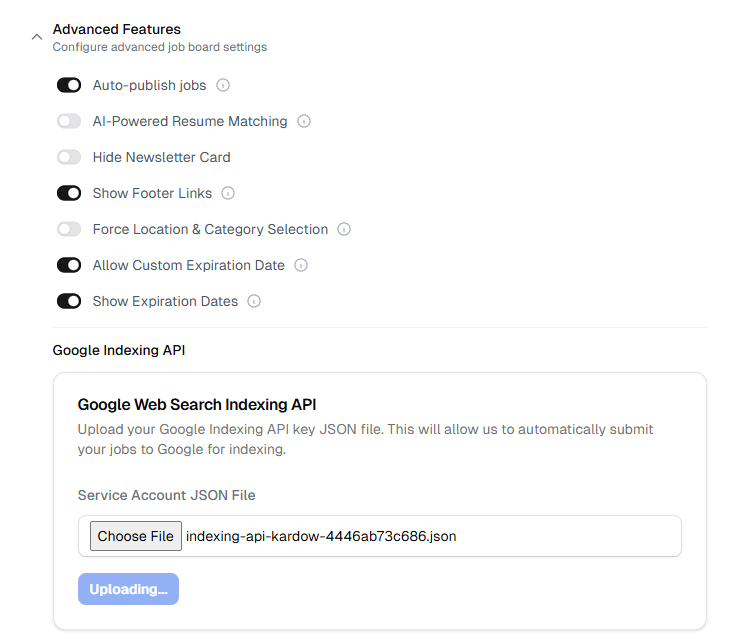Click the Google Indexing API section heading

(x=119, y=350)
